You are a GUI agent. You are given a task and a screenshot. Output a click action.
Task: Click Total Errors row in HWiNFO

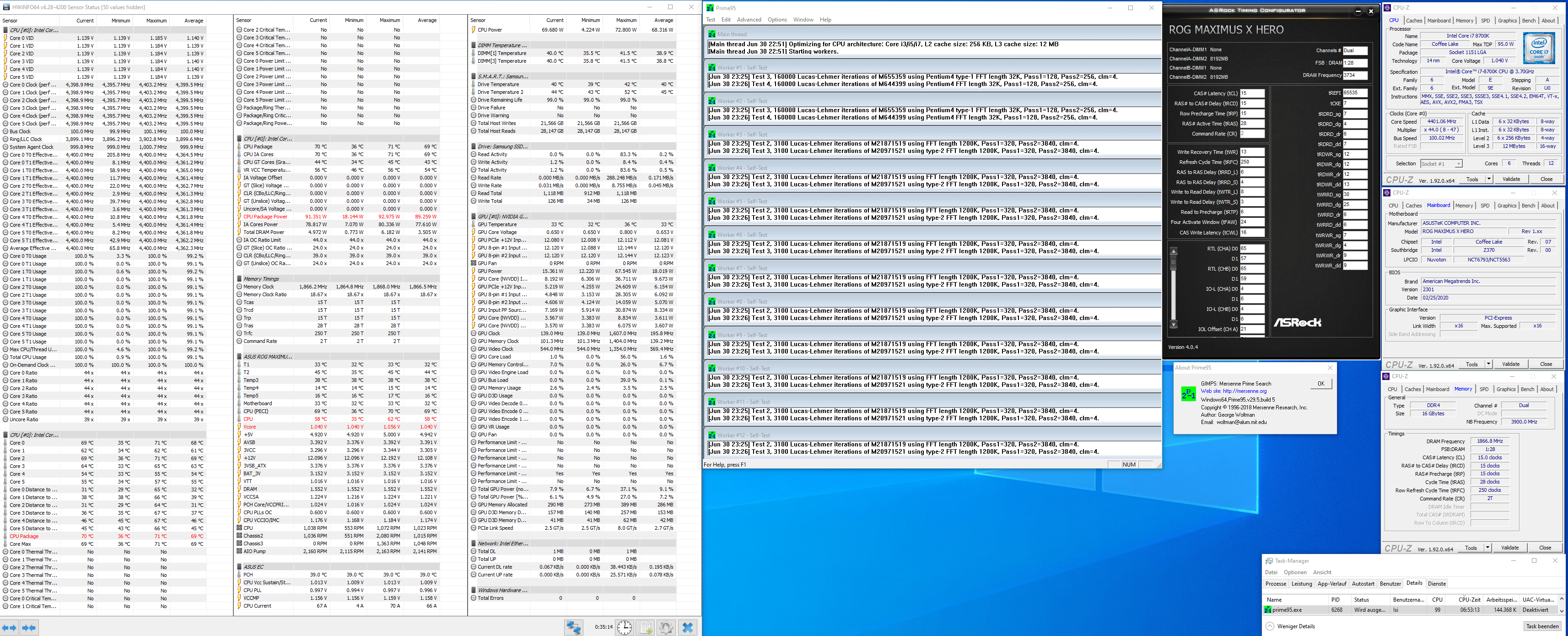click(572, 598)
